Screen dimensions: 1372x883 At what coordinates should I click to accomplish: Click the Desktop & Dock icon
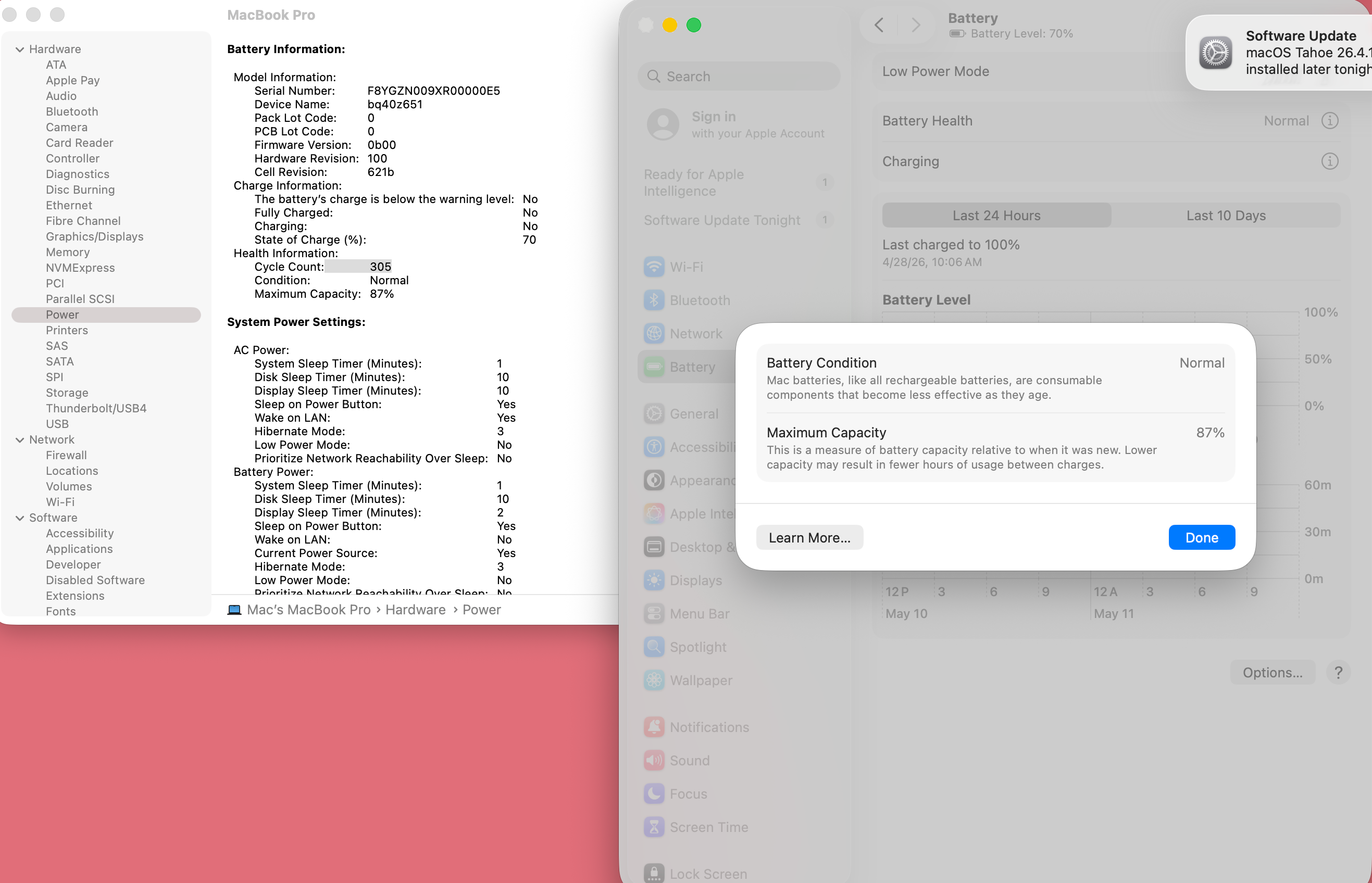tap(654, 547)
